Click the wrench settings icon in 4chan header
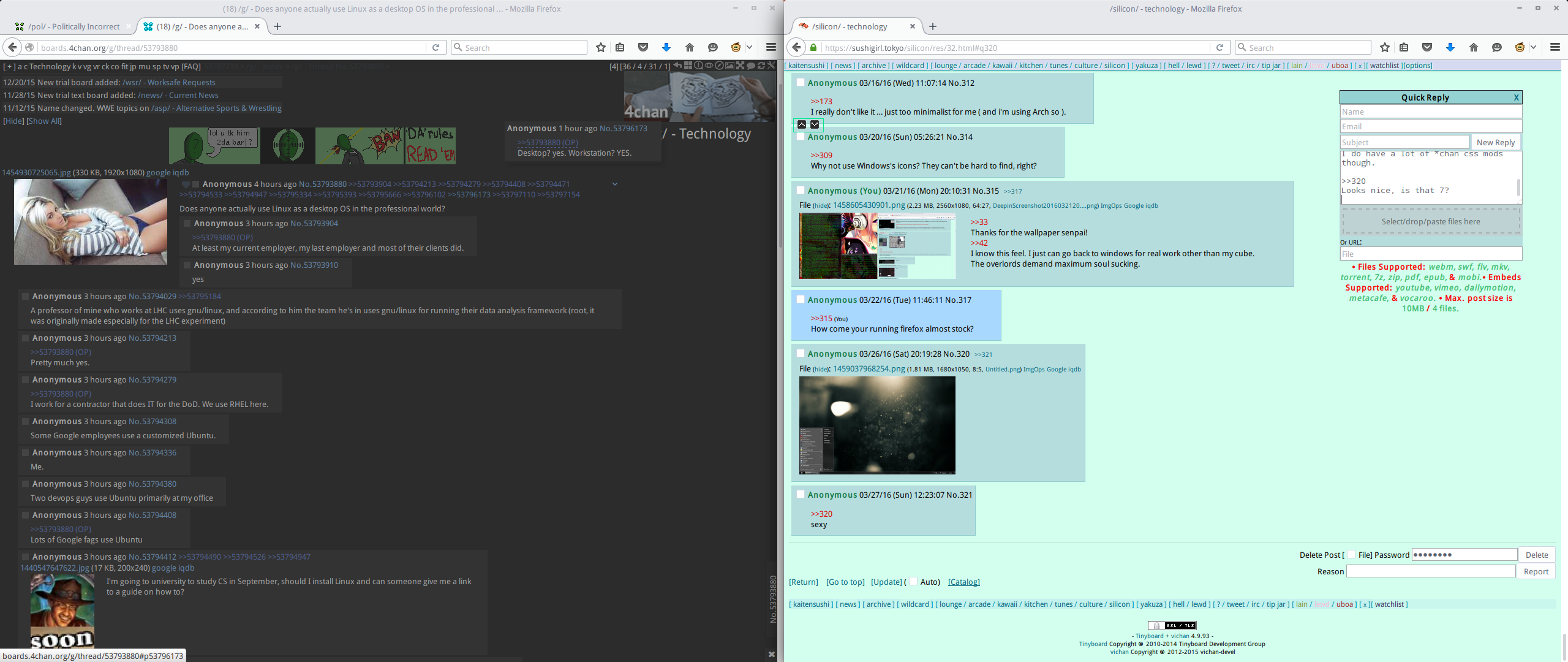The width and height of the screenshot is (1568, 662). (x=772, y=66)
